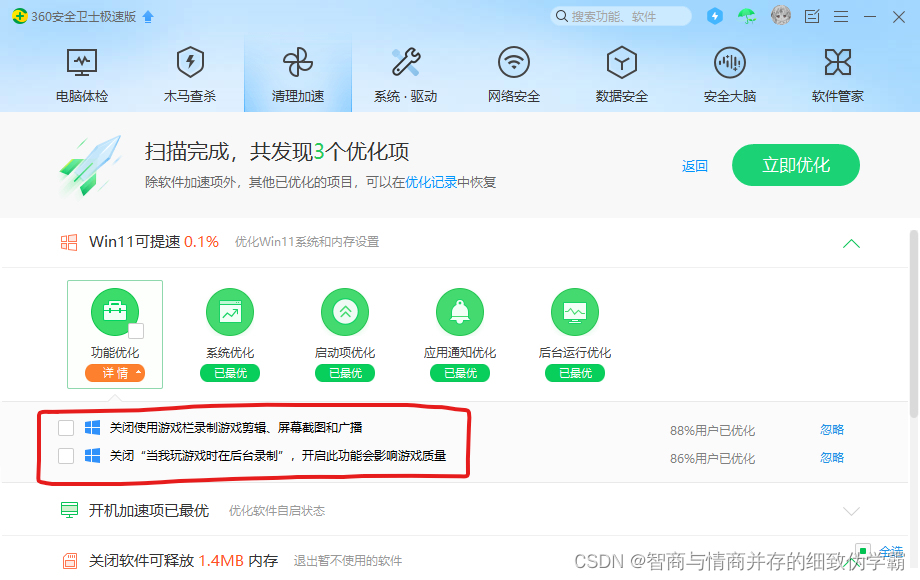Ignore 后台录制 item via 忽略
920x580 pixels.
[832, 457]
